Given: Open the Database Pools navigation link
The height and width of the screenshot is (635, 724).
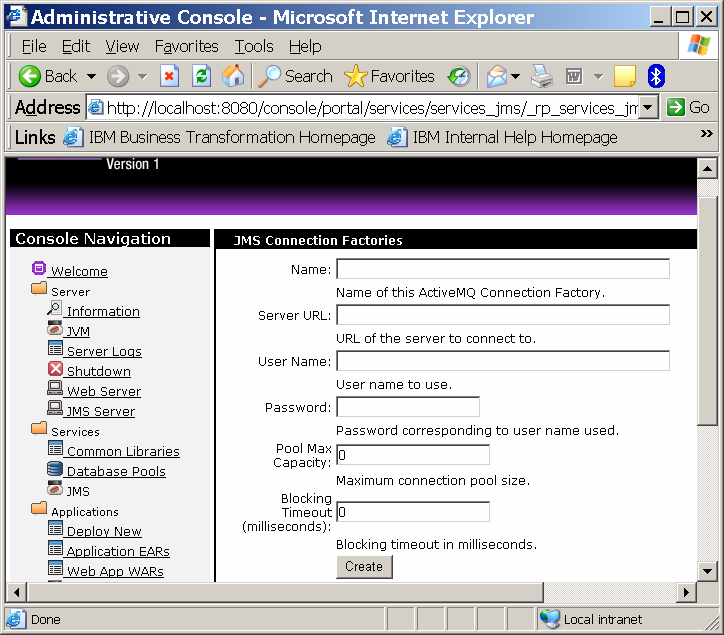Looking at the screenshot, I should coord(115,471).
